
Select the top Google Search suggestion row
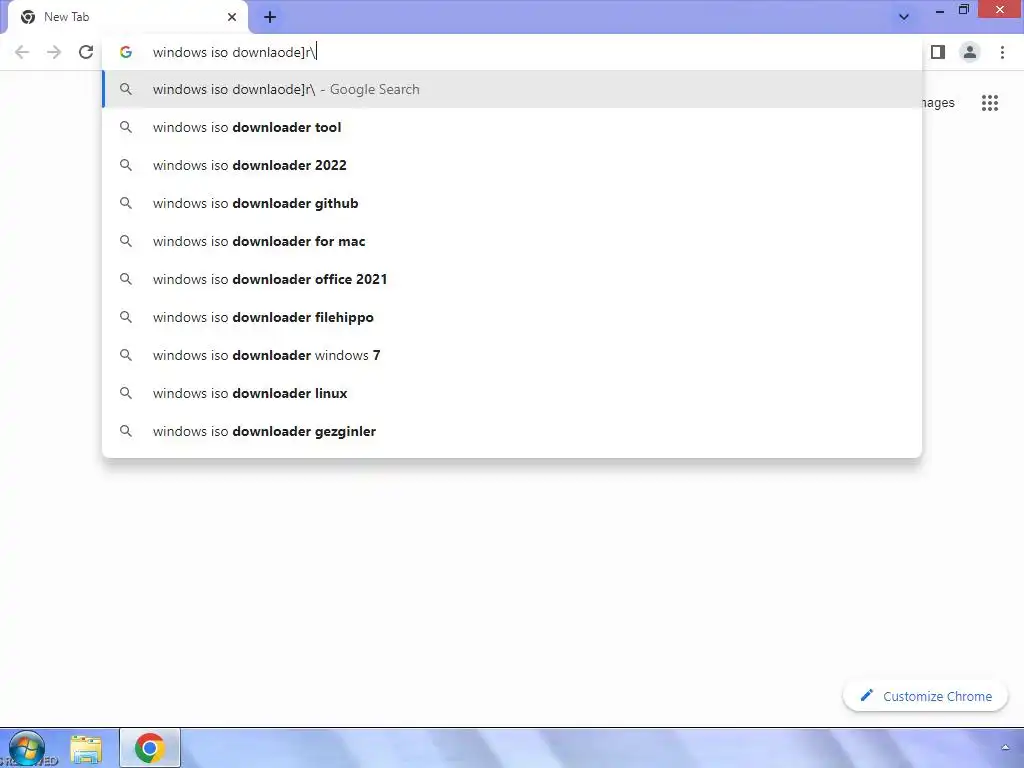click(x=512, y=89)
